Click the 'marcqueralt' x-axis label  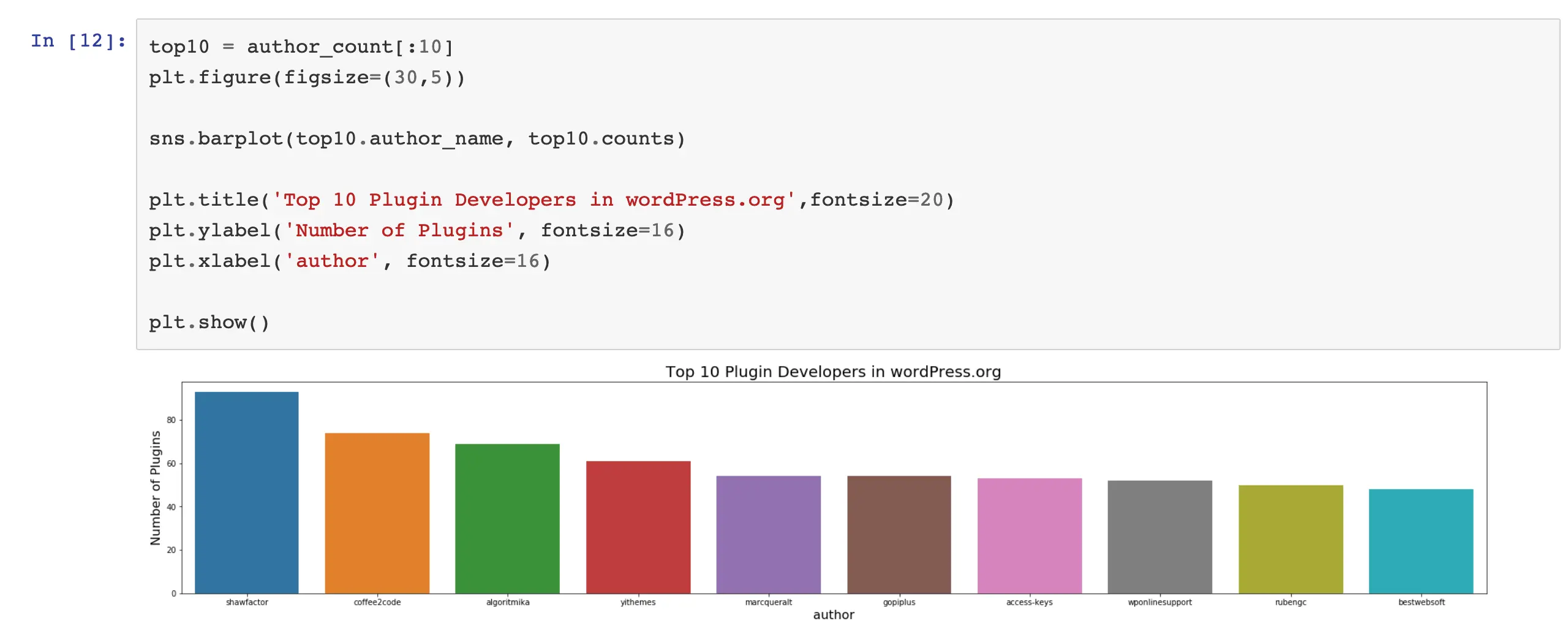click(x=769, y=602)
